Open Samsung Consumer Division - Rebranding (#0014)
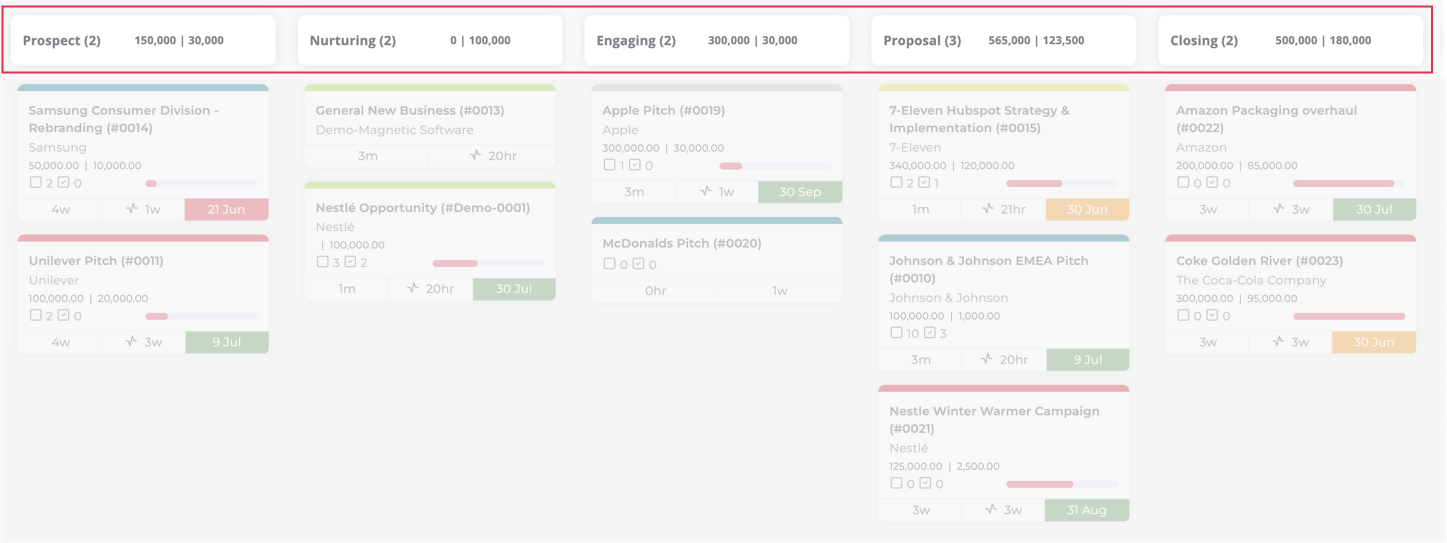 pyautogui.click(x=124, y=119)
